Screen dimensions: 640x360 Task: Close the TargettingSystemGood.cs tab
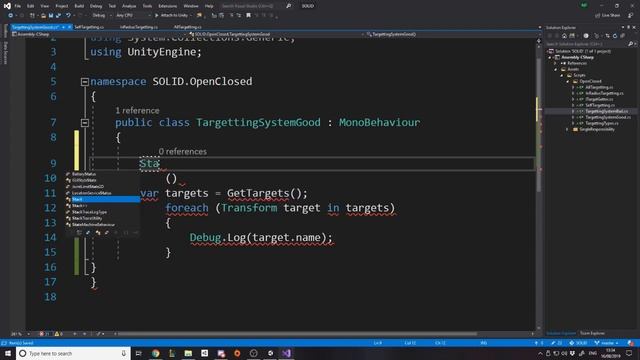coord(69,27)
